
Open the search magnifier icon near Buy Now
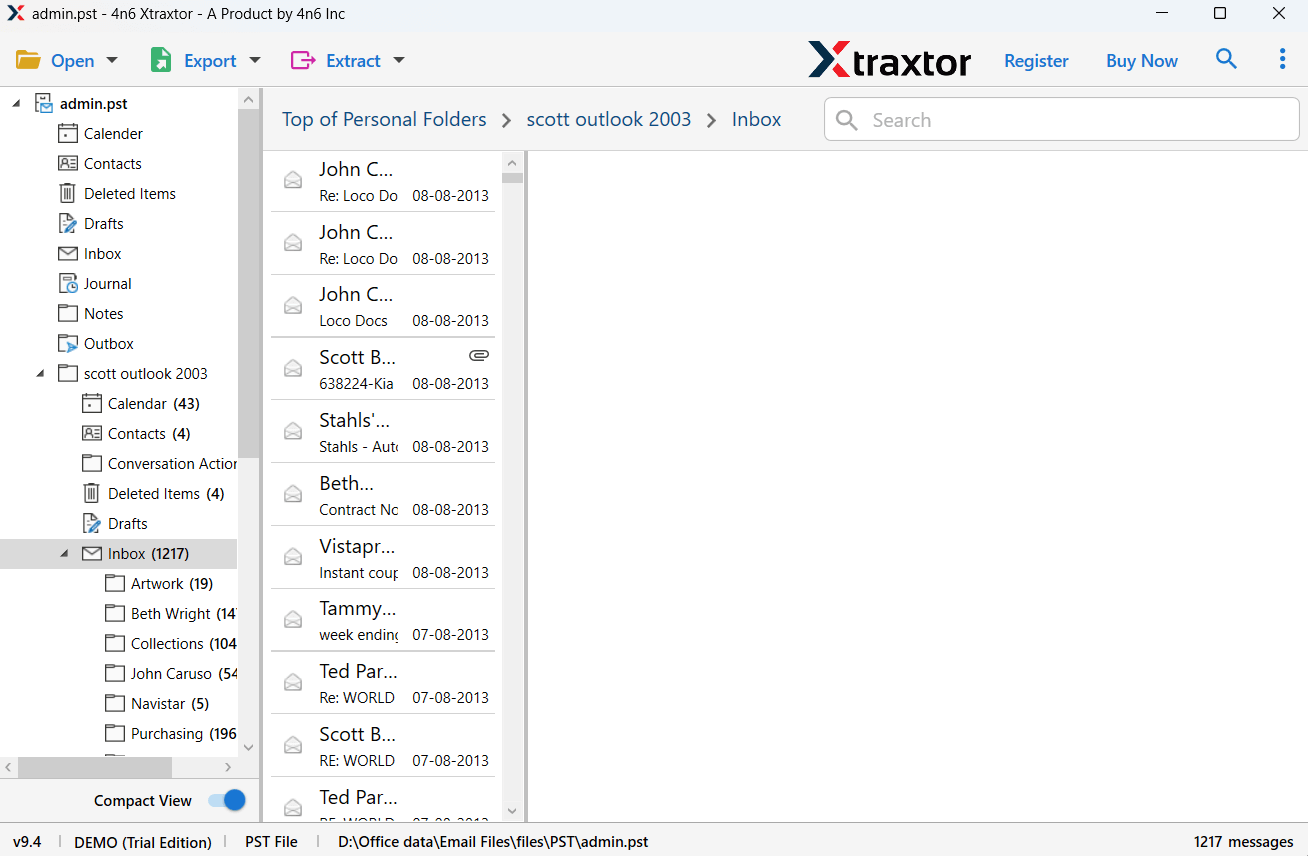(x=1226, y=59)
